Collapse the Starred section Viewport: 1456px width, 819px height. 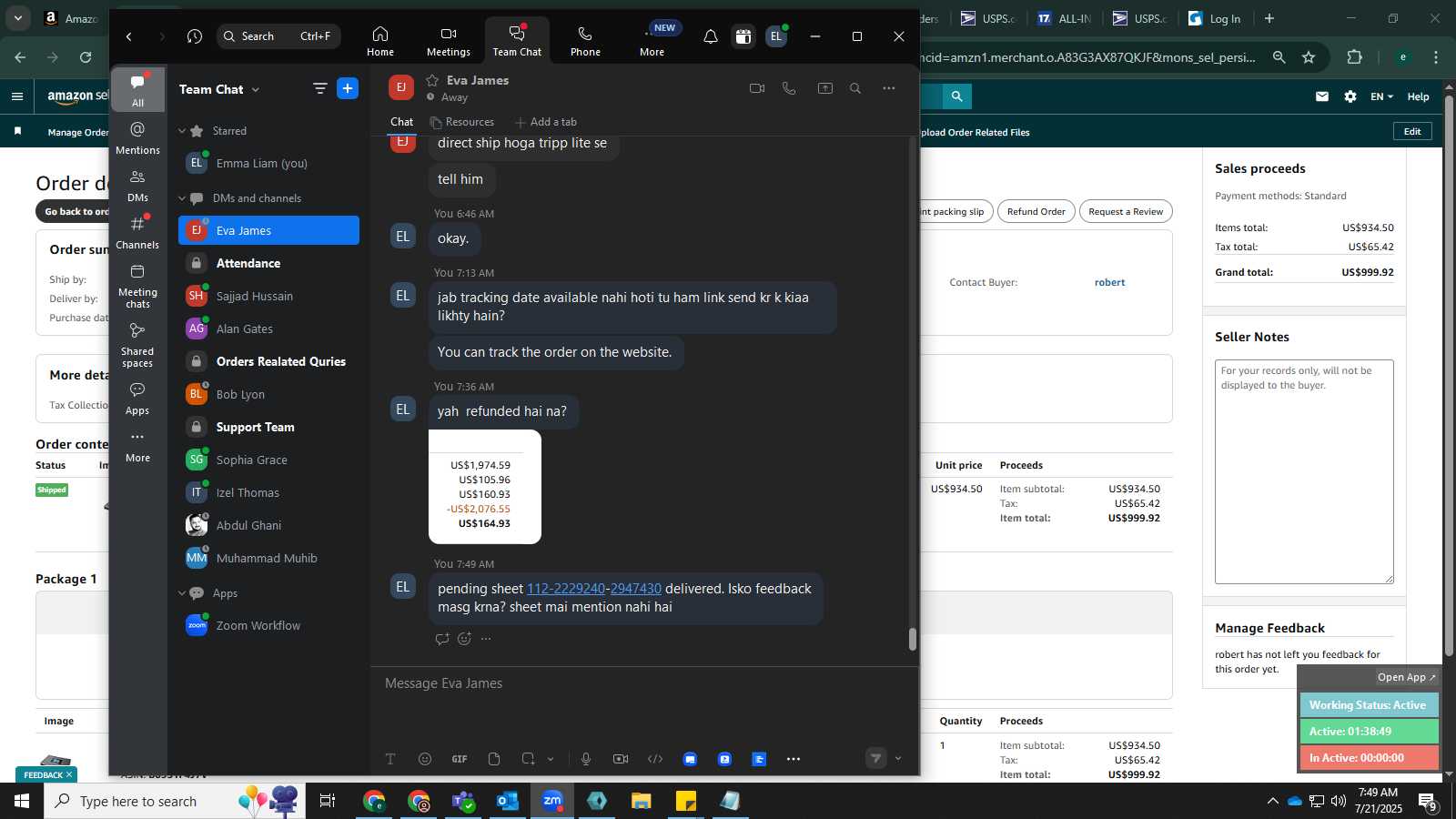point(182,131)
